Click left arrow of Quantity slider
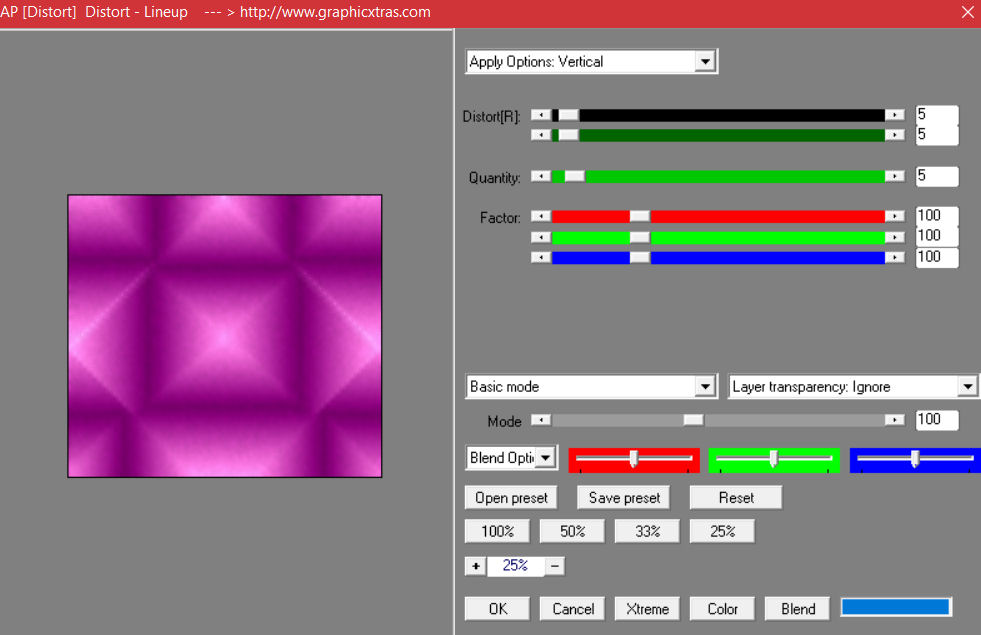Viewport: 981px width, 635px height. [541, 176]
